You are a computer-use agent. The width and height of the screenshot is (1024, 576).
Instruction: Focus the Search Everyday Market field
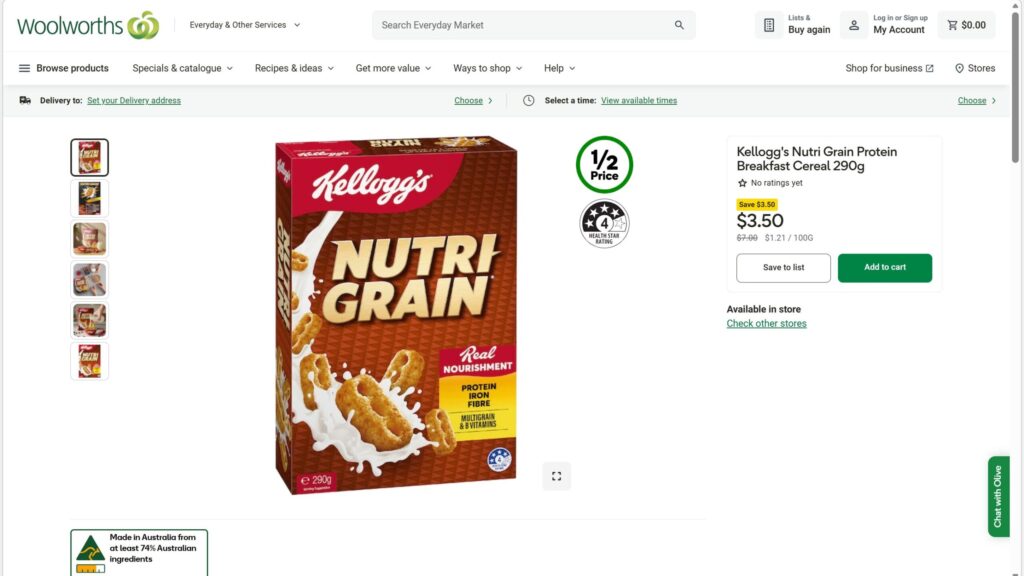click(520, 25)
